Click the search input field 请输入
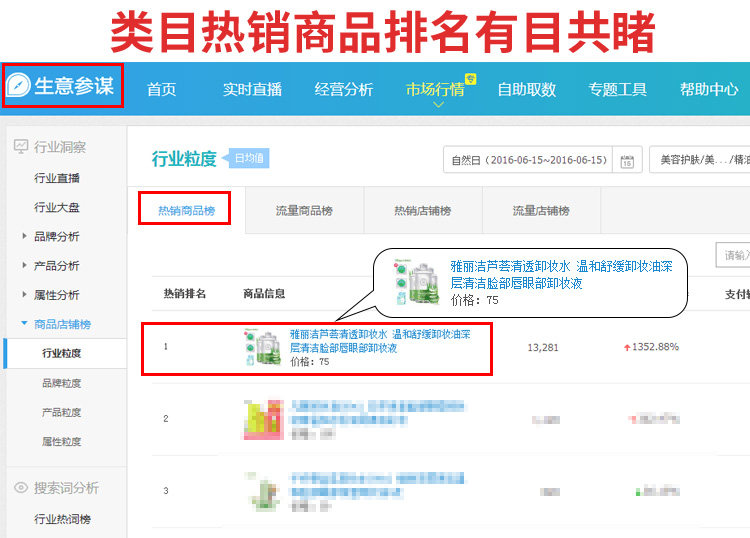The image size is (750, 538). point(733,255)
